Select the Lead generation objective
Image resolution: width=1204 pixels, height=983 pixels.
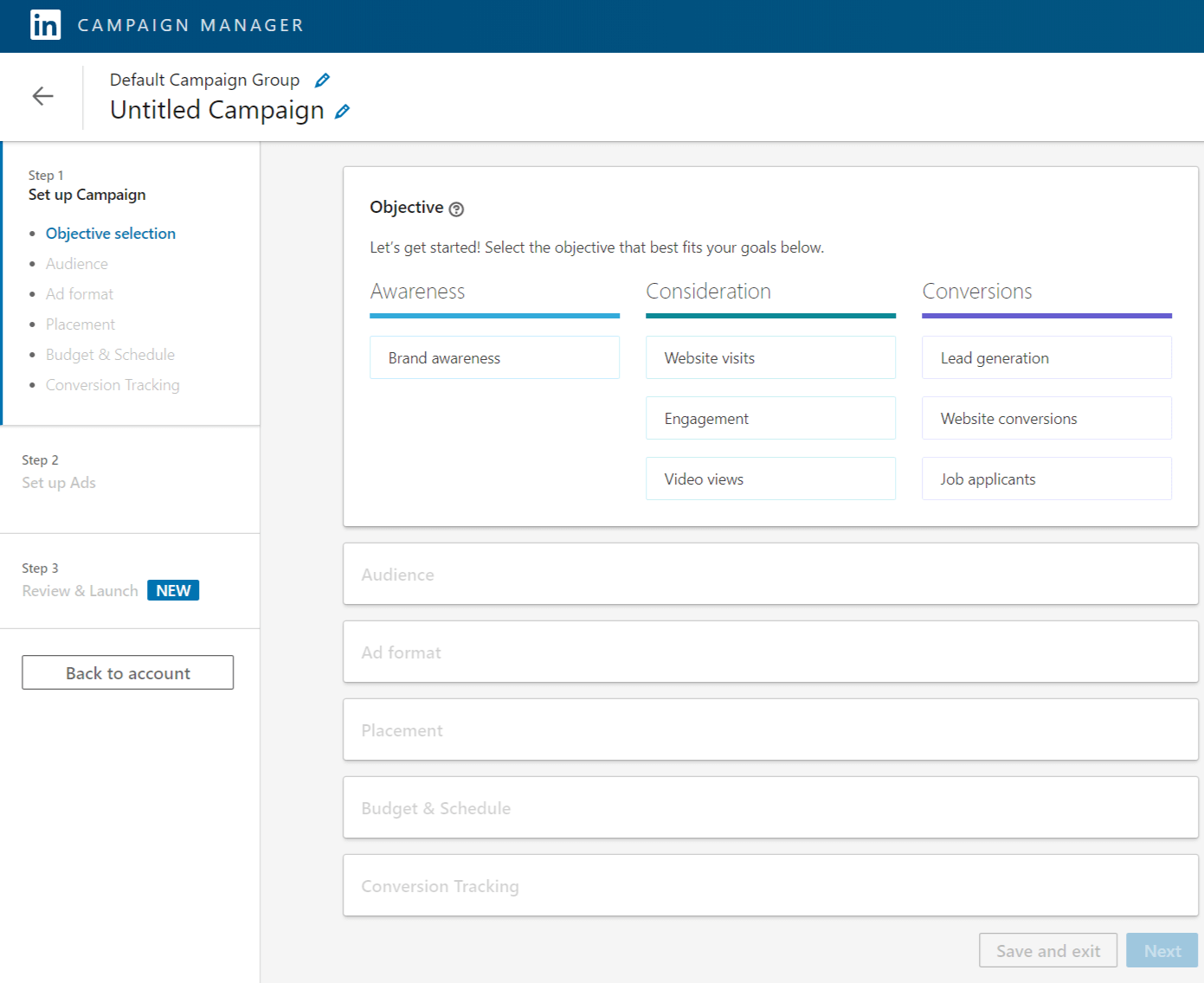pyautogui.click(x=1046, y=357)
